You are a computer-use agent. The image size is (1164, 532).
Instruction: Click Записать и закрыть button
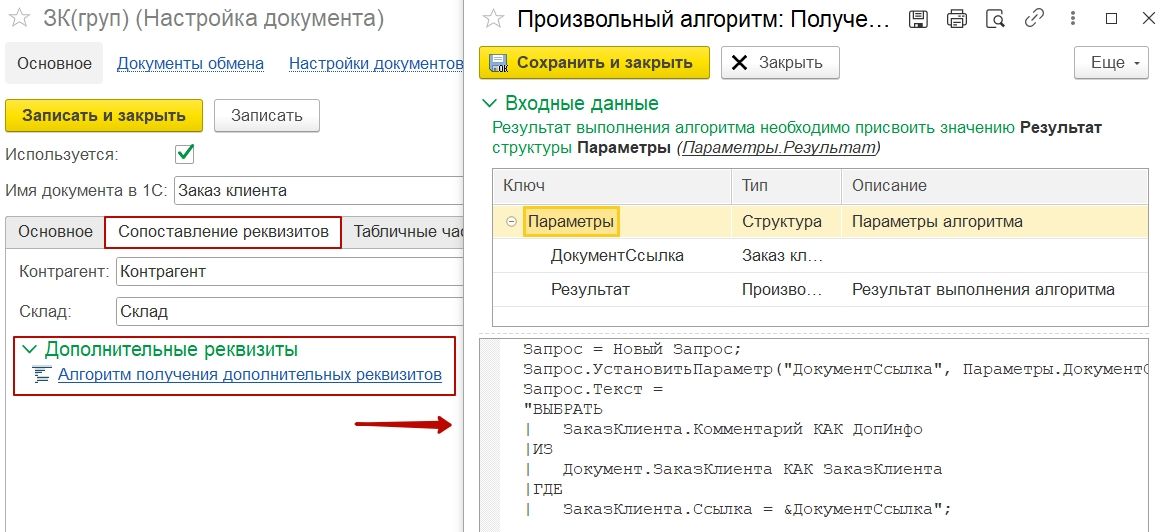(x=104, y=116)
